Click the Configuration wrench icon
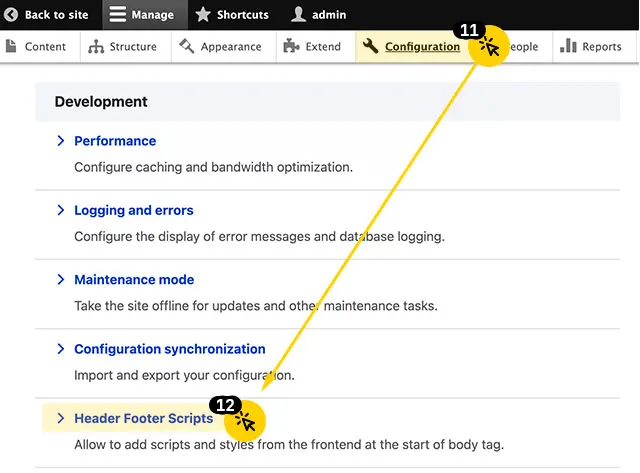Screen dimensions: 640x473 coord(371,46)
